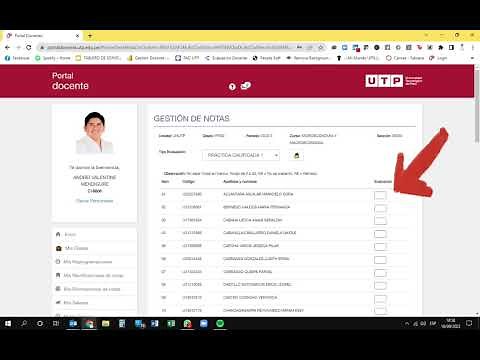Open the Windows Start menu

tap(8, 324)
